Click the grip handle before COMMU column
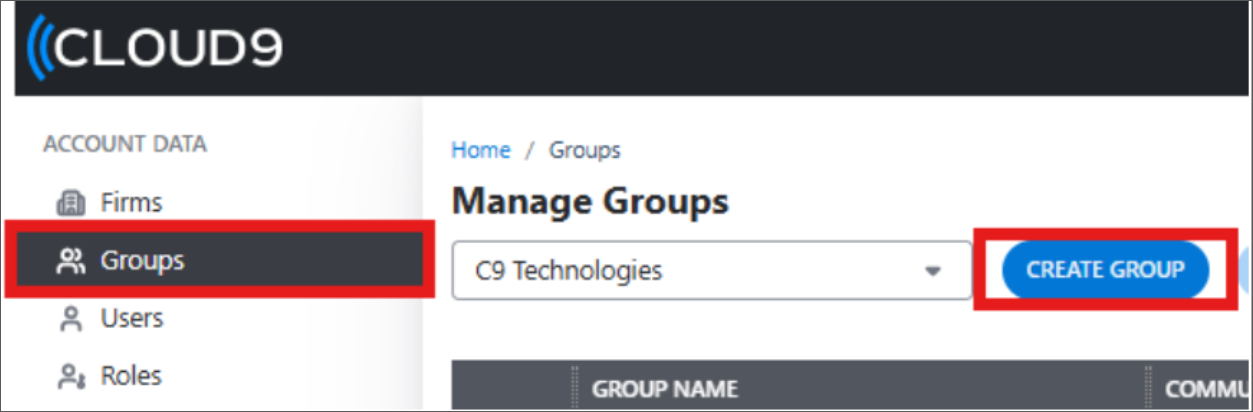 (1148, 388)
